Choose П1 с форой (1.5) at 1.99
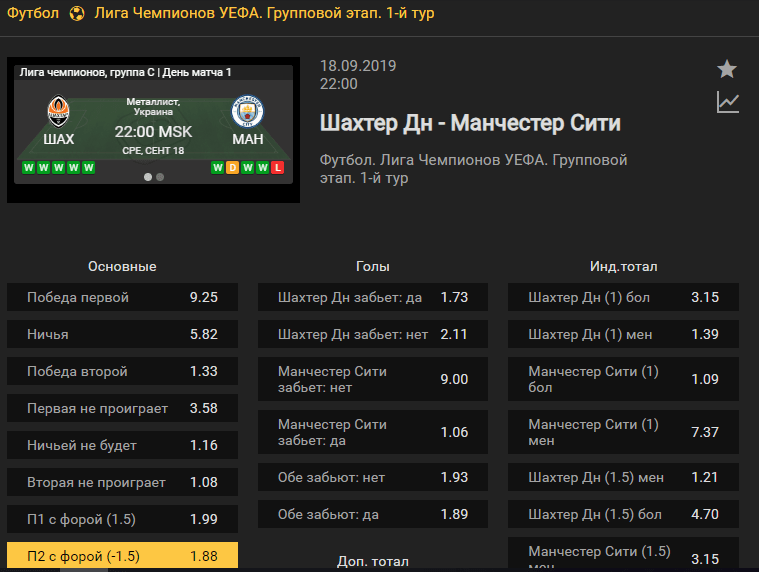Image resolution: width=759 pixels, height=572 pixels. (x=122, y=519)
